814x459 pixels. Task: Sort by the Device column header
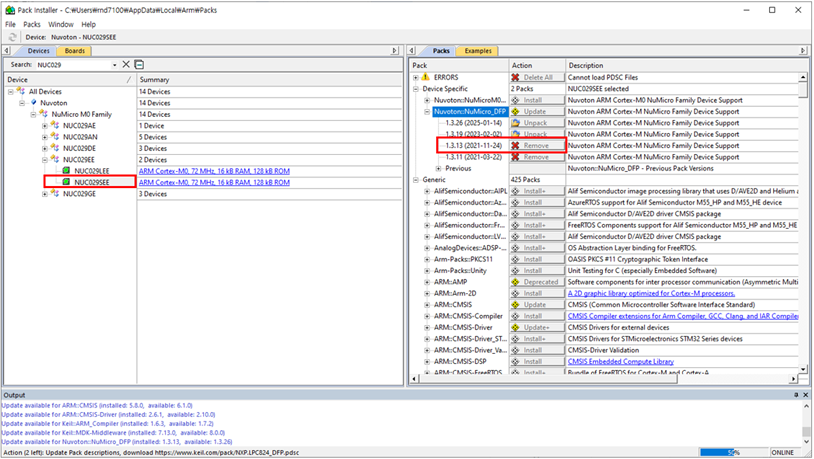point(70,79)
